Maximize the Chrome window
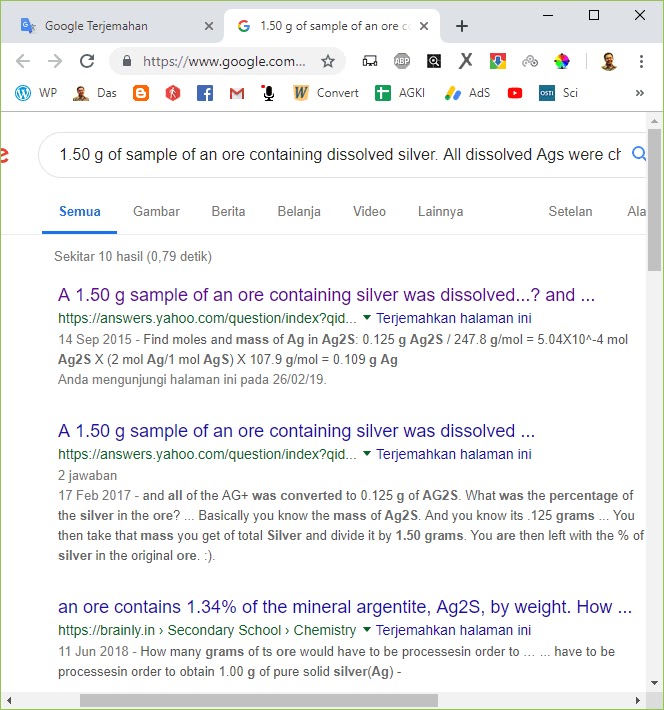Screen dimensions: 664x710 (594, 15)
